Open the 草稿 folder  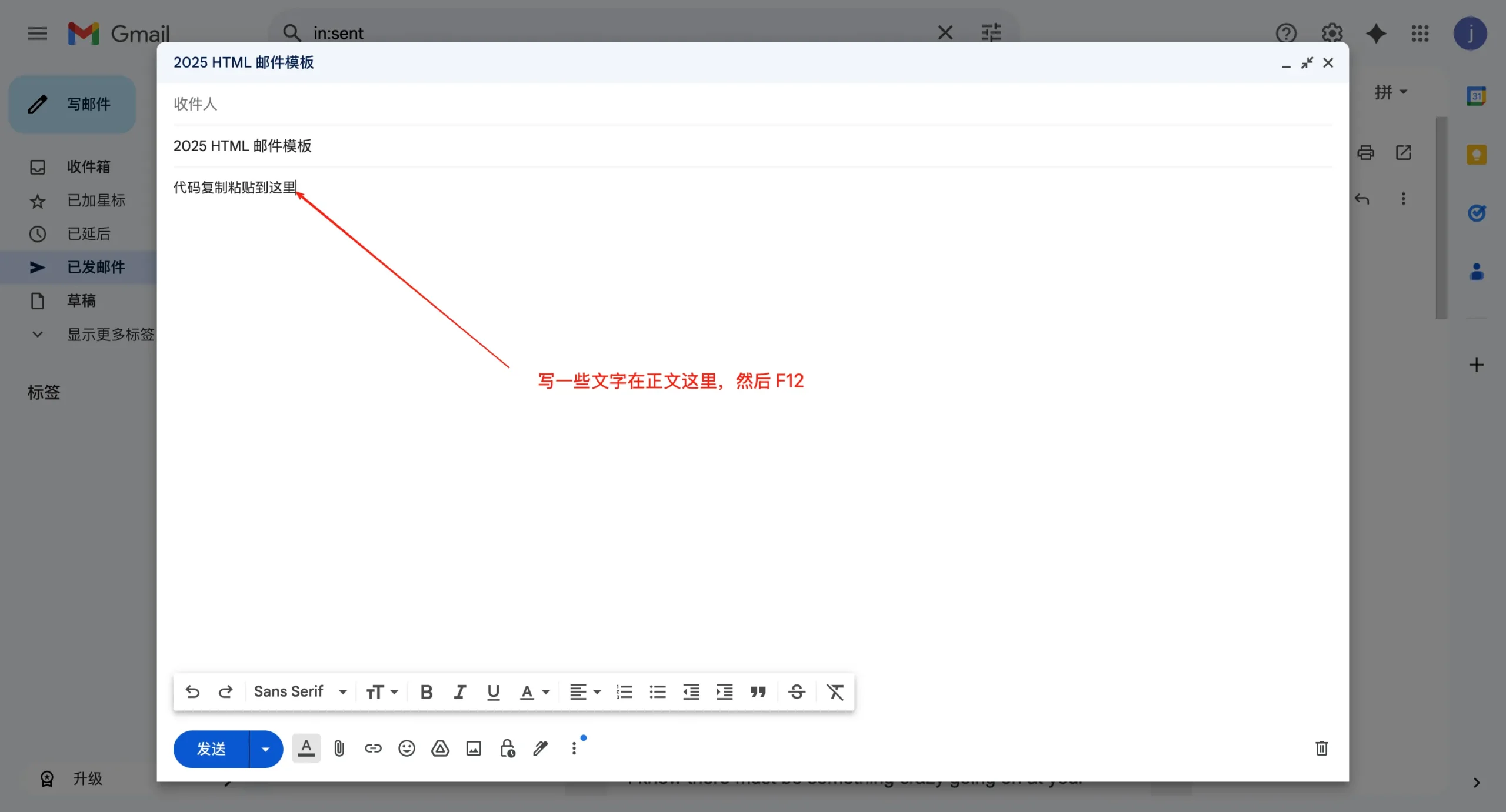click(82, 300)
